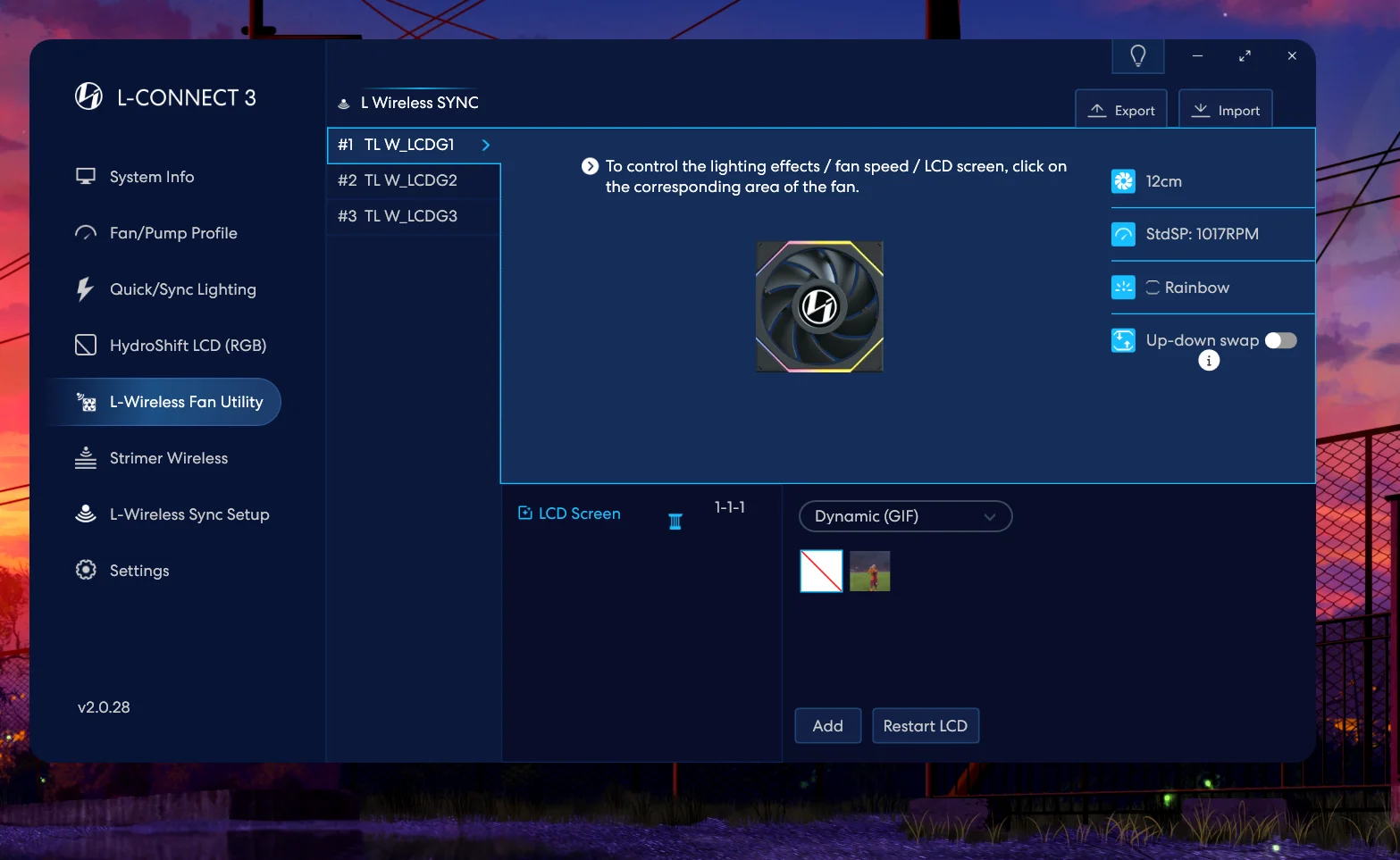
Task: Select the GIF image thumbnail
Action: pyautogui.click(x=870, y=571)
